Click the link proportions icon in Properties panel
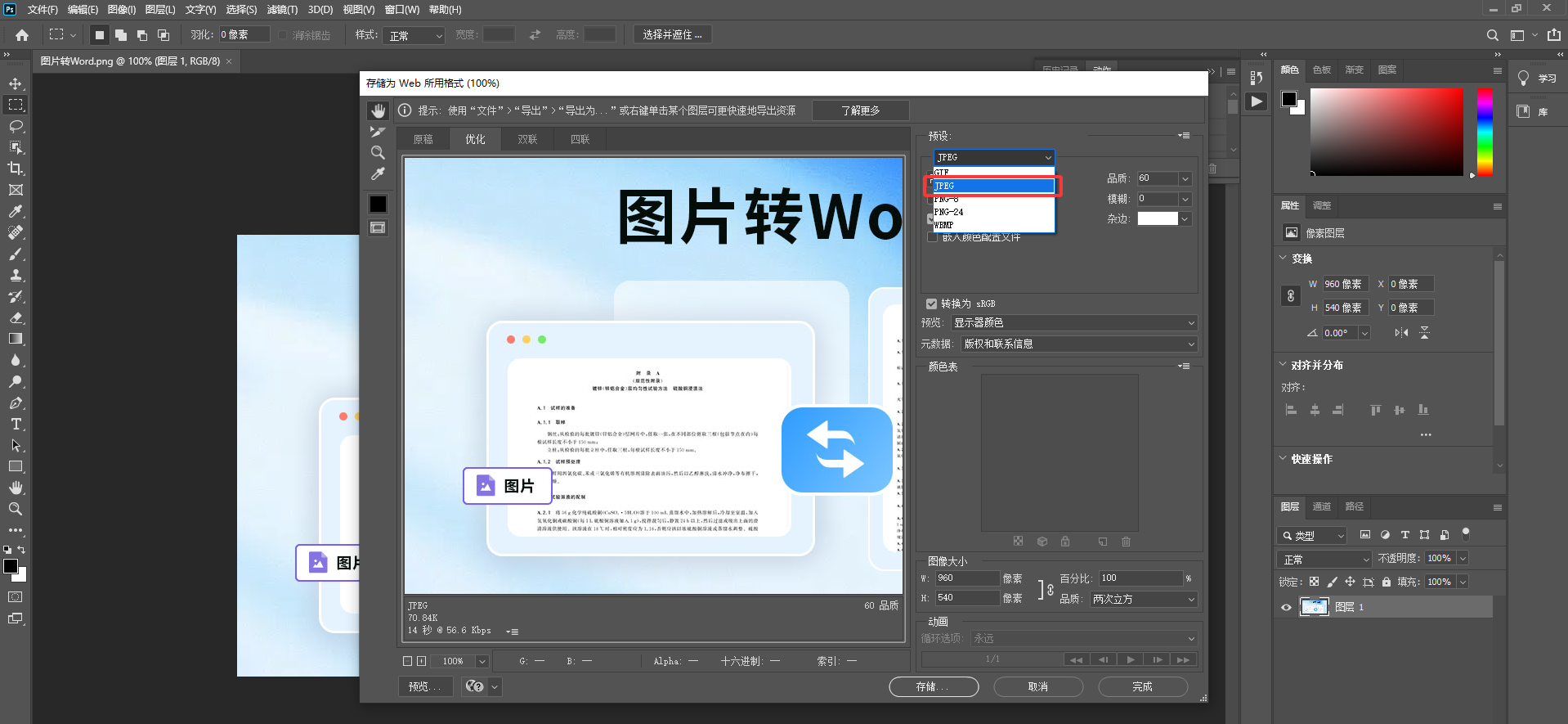The height and width of the screenshot is (724, 1568). 1291,295
